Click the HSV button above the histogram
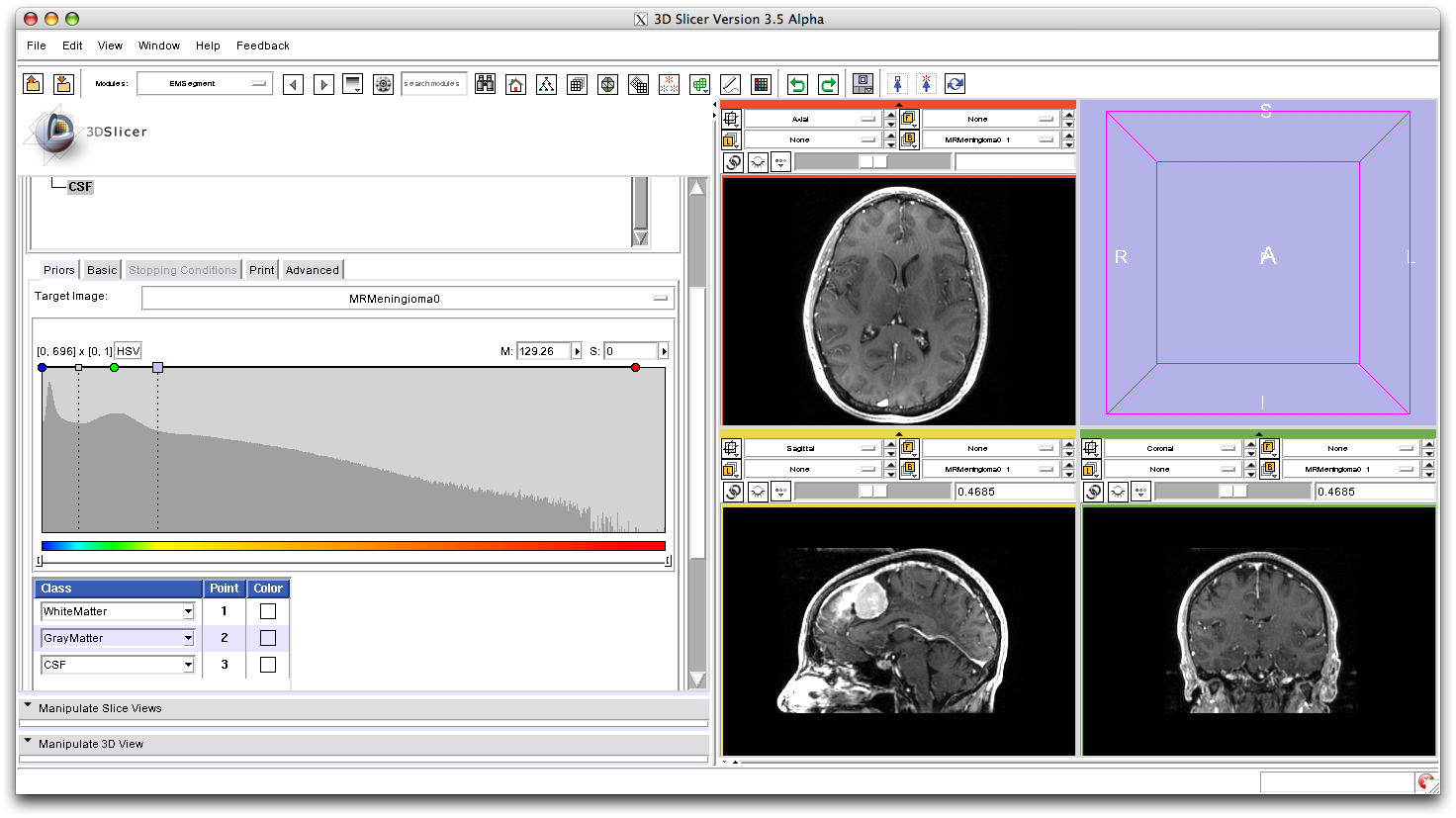The height and width of the screenshot is (818, 1456). tap(130, 350)
